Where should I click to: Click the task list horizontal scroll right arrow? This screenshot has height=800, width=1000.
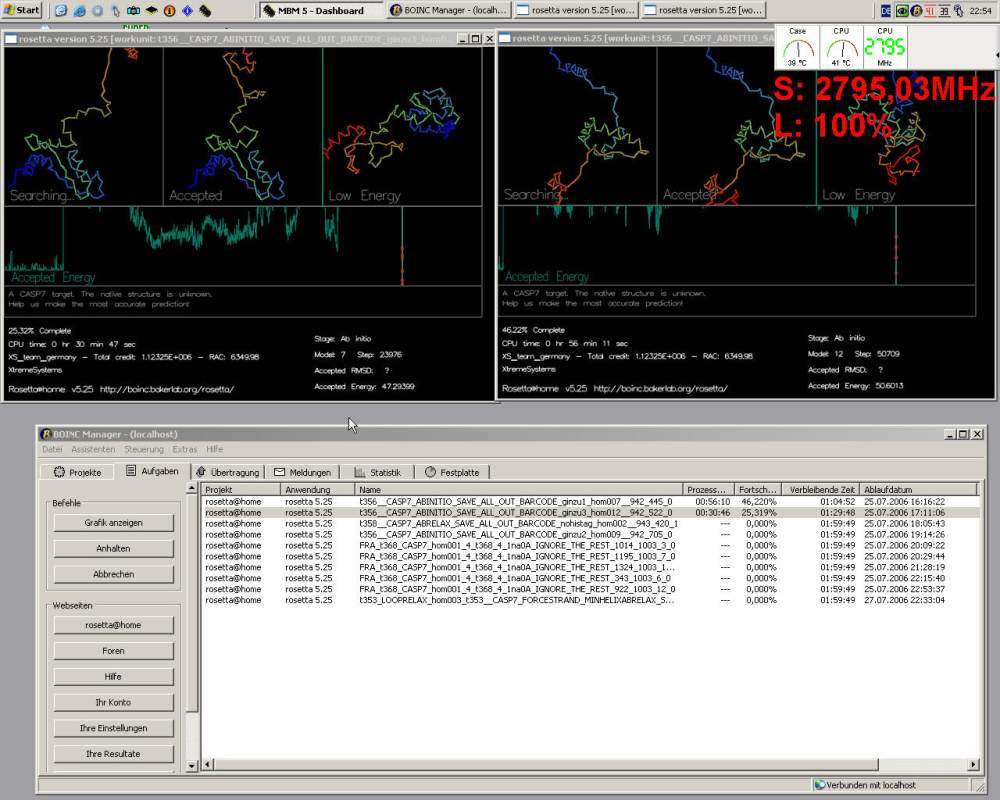(973, 764)
